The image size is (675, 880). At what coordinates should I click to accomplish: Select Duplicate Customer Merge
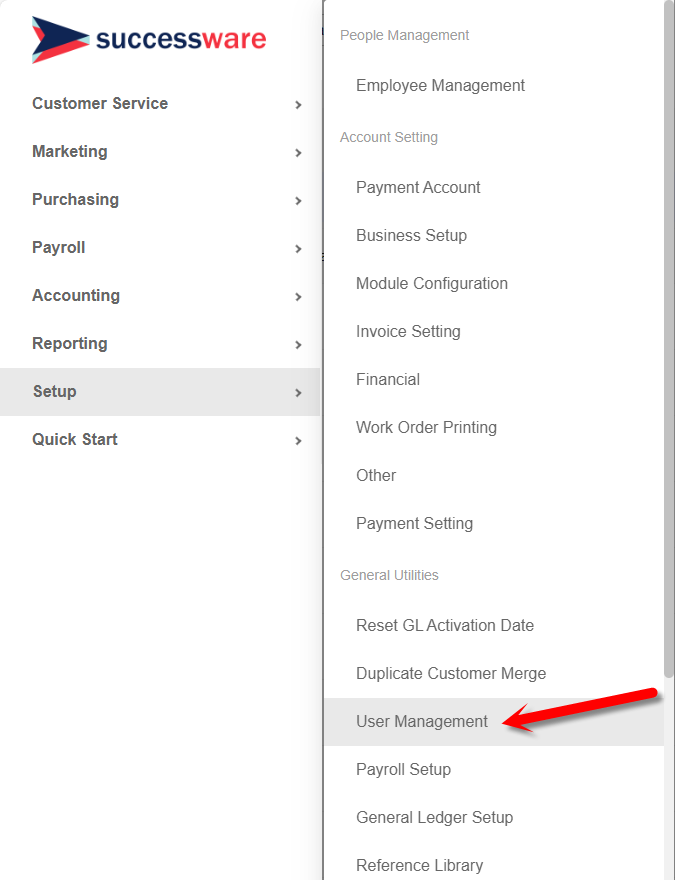451,673
